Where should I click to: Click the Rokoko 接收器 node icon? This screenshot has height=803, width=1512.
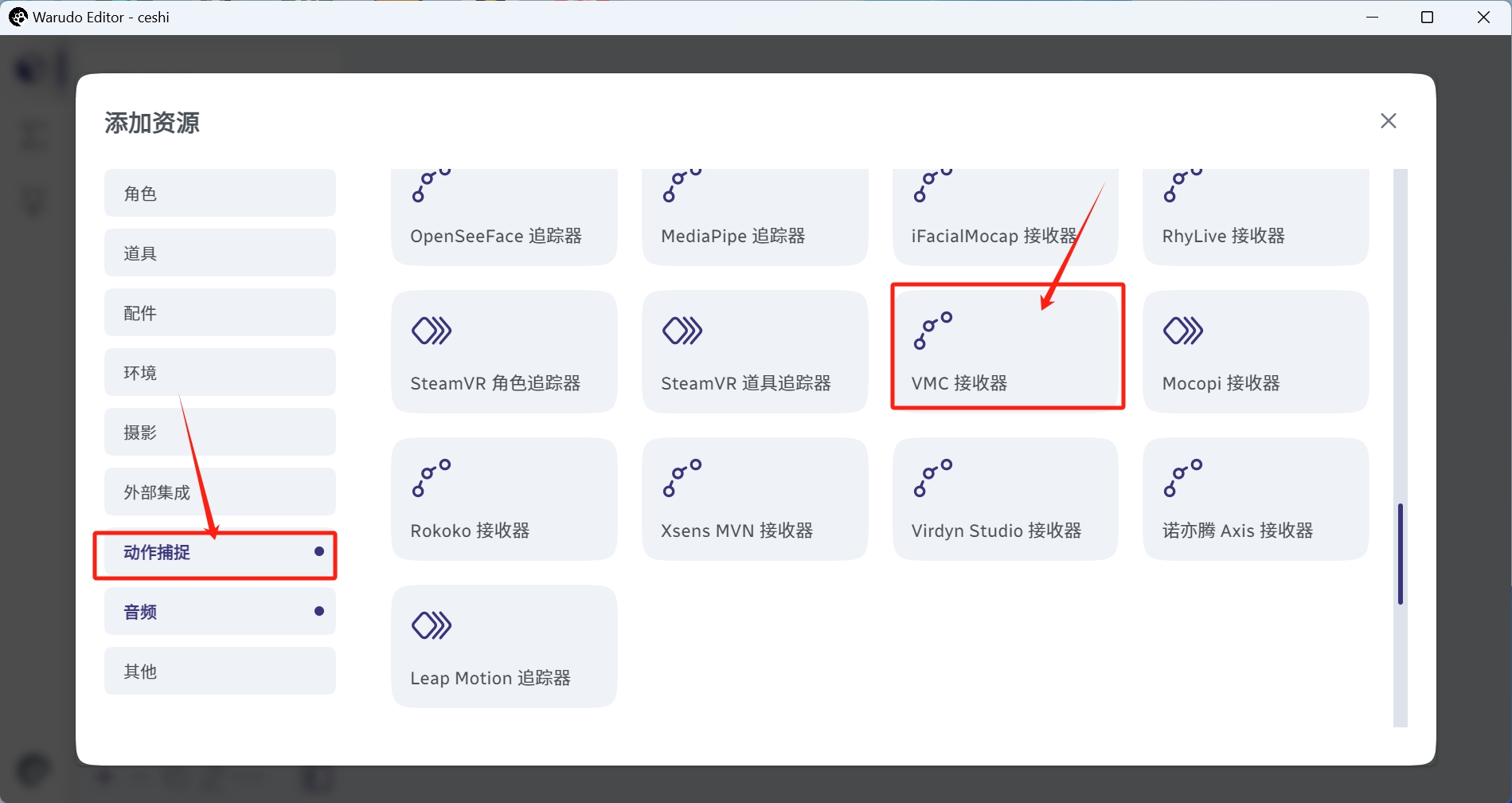click(432, 478)
